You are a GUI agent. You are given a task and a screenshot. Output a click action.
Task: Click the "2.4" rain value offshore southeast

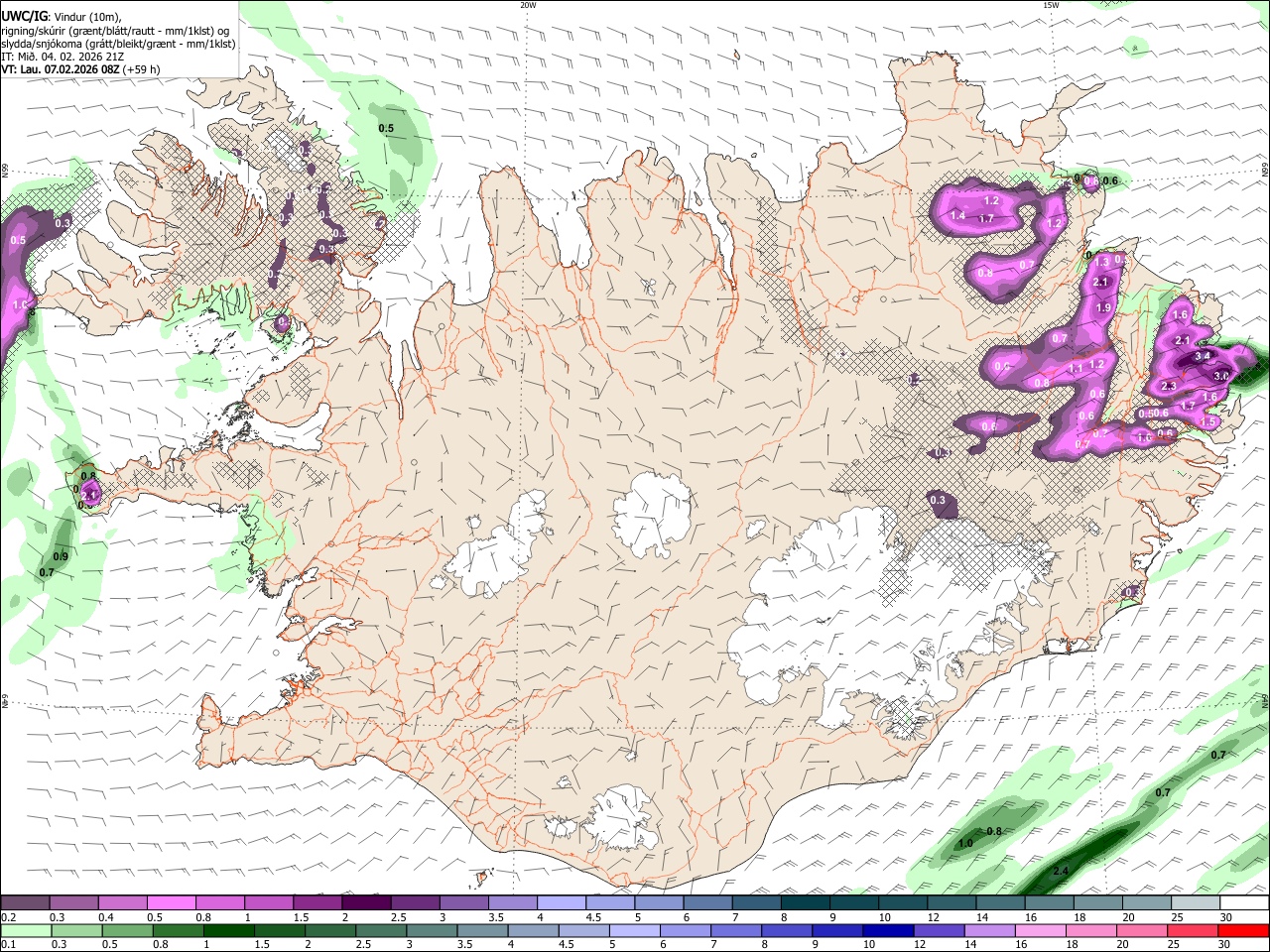[x=1061, y=871]
